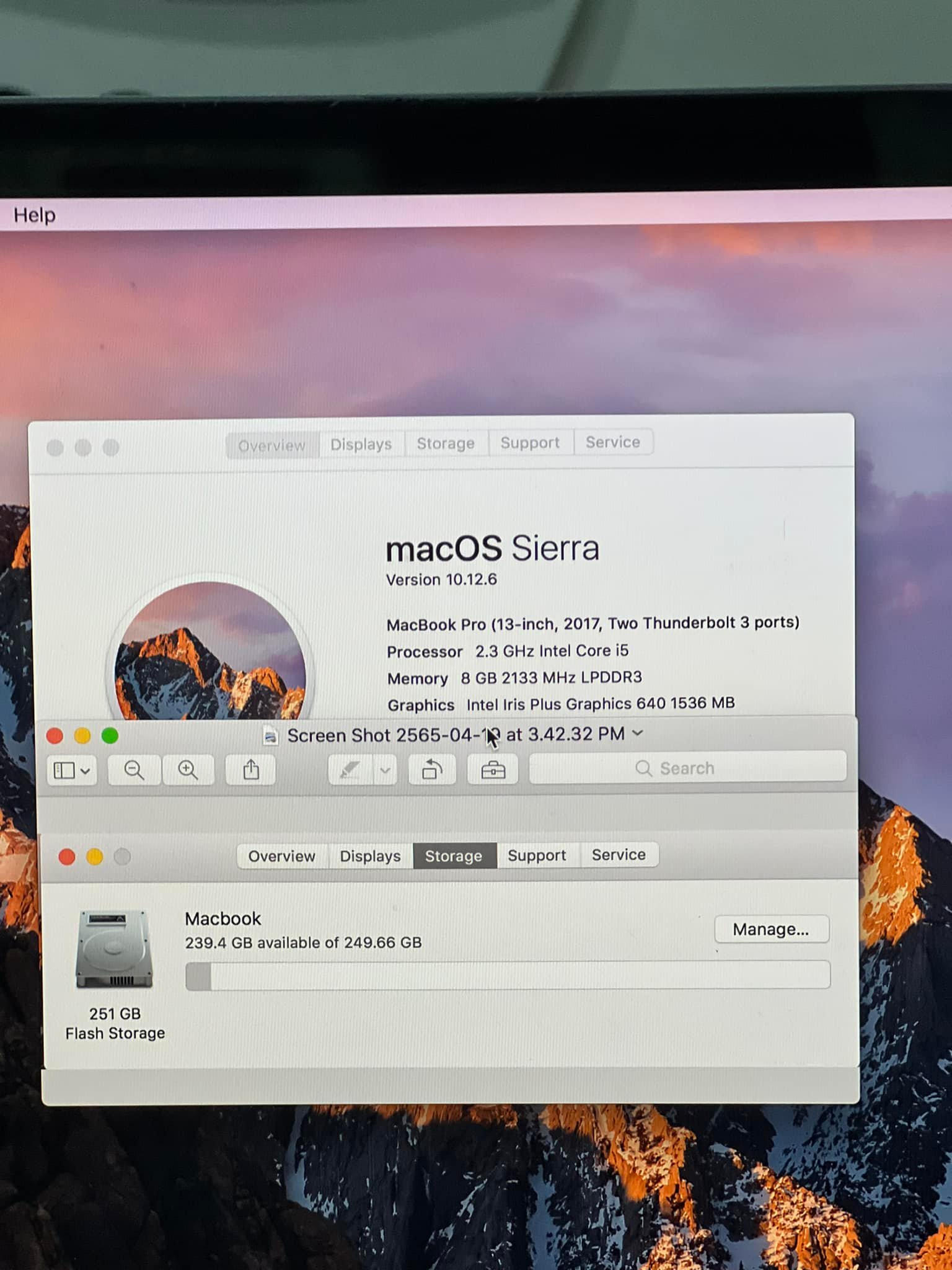The width and height of the screenshot is (952, 1270).
Task: Click the zoom in magnifier in Preview toolbar
Action: tap(188, 770)
